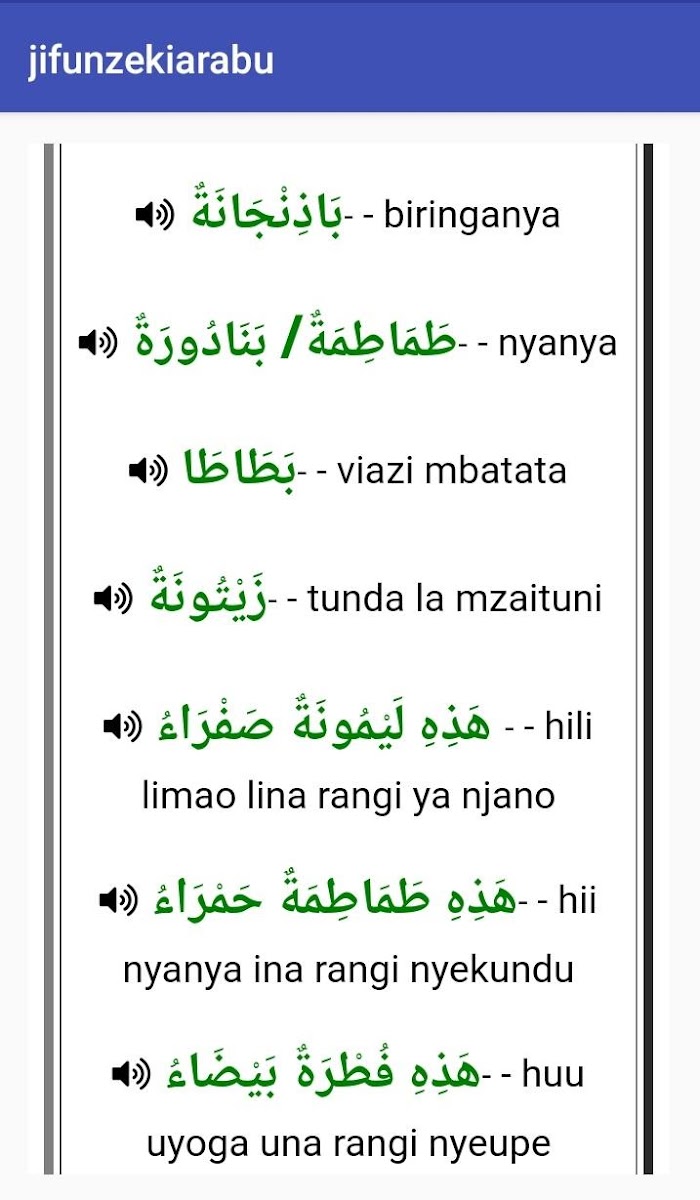Tap the text 'uyoga una rangi nyeupe'
Image resolution: width=700 pixels, height=1200 pixels.
pos(348,1144)
